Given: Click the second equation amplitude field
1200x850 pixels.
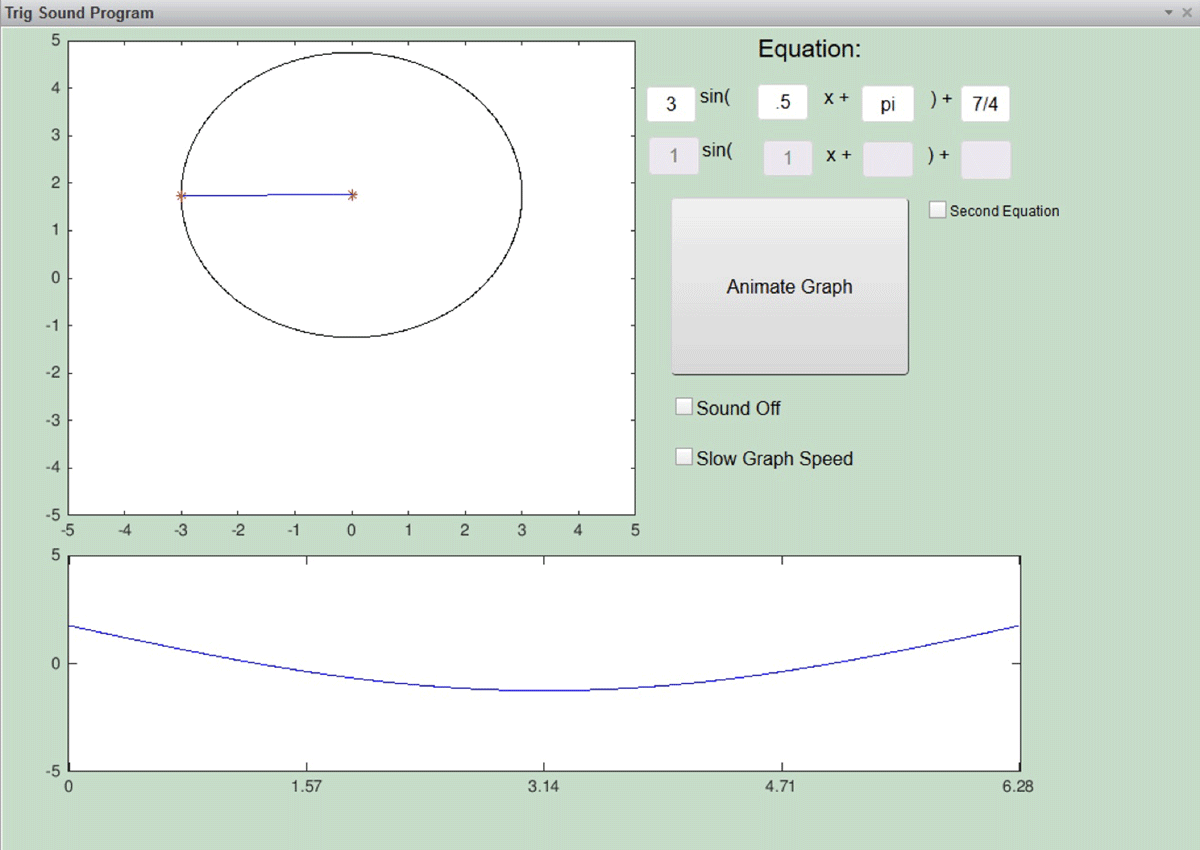Looking at the screenshot, I should pos(673,155).
